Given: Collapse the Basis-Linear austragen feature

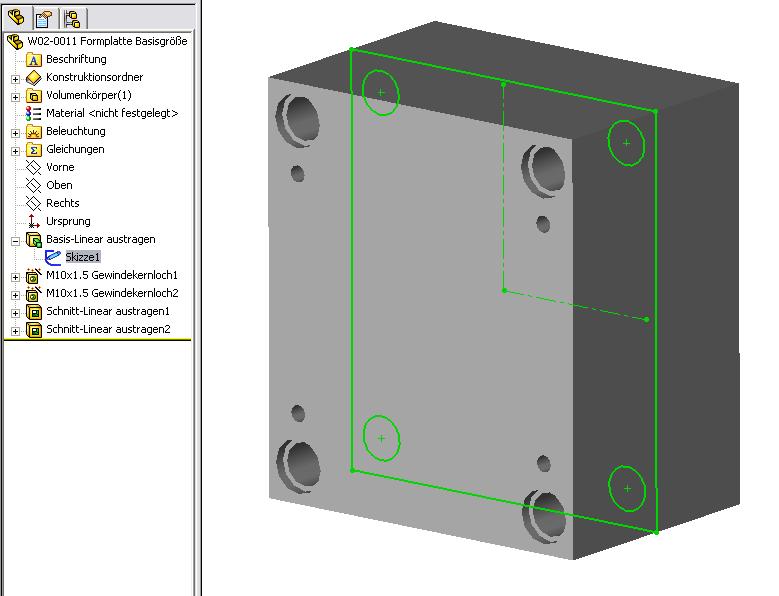Looking at the screenshot, I should coord(15,241).
